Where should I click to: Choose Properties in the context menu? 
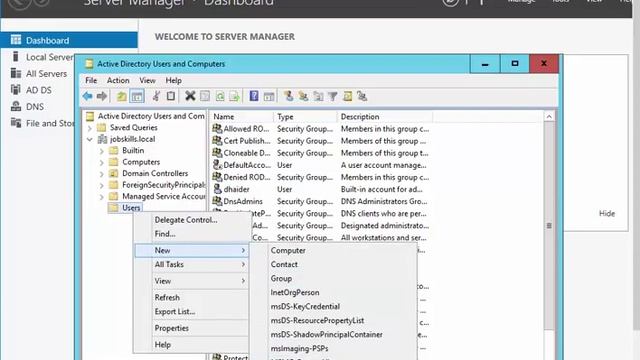point(191,328)
